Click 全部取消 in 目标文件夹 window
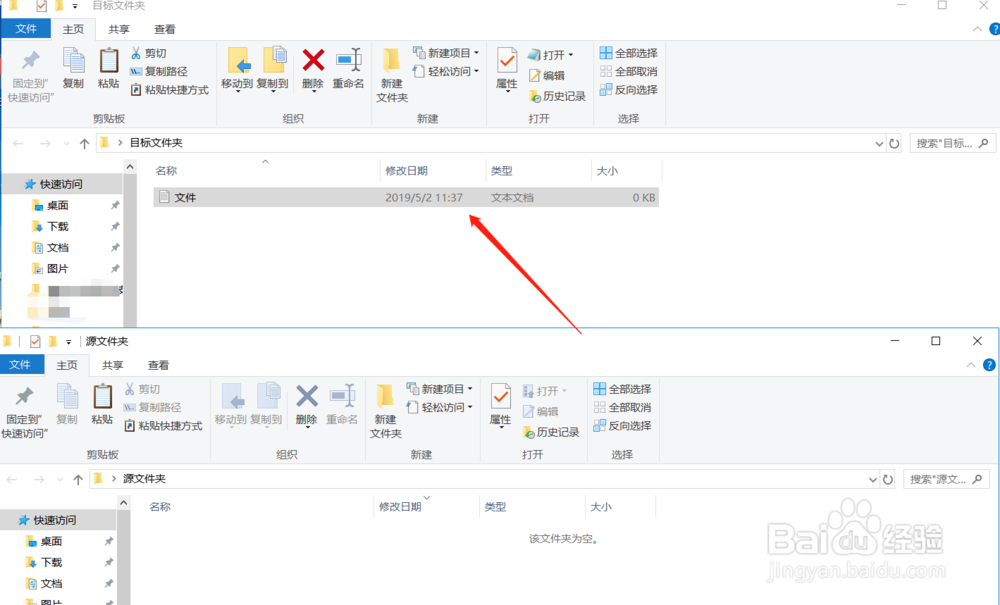Image resolution: width=1000 pixels, height=605 pixels. pyautogui.click(x=629, y=71)
